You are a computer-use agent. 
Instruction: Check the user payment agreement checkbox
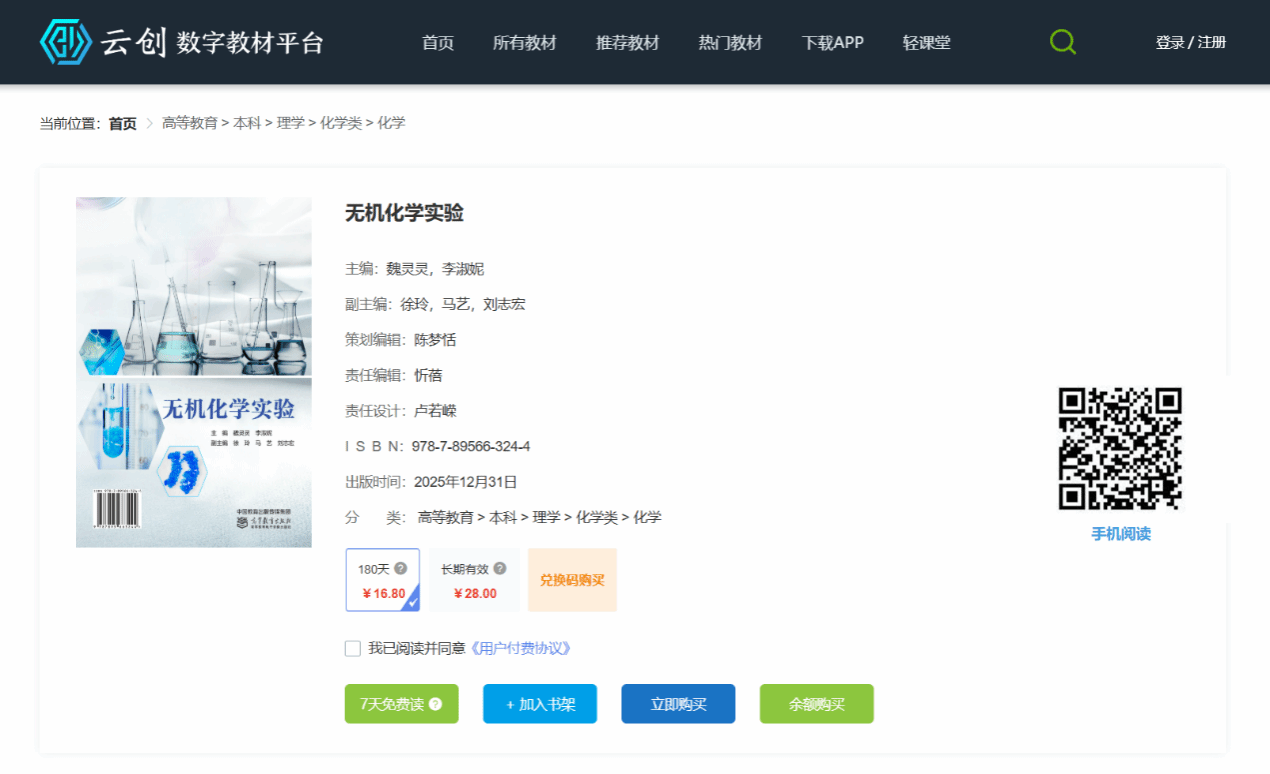point(353,648)
